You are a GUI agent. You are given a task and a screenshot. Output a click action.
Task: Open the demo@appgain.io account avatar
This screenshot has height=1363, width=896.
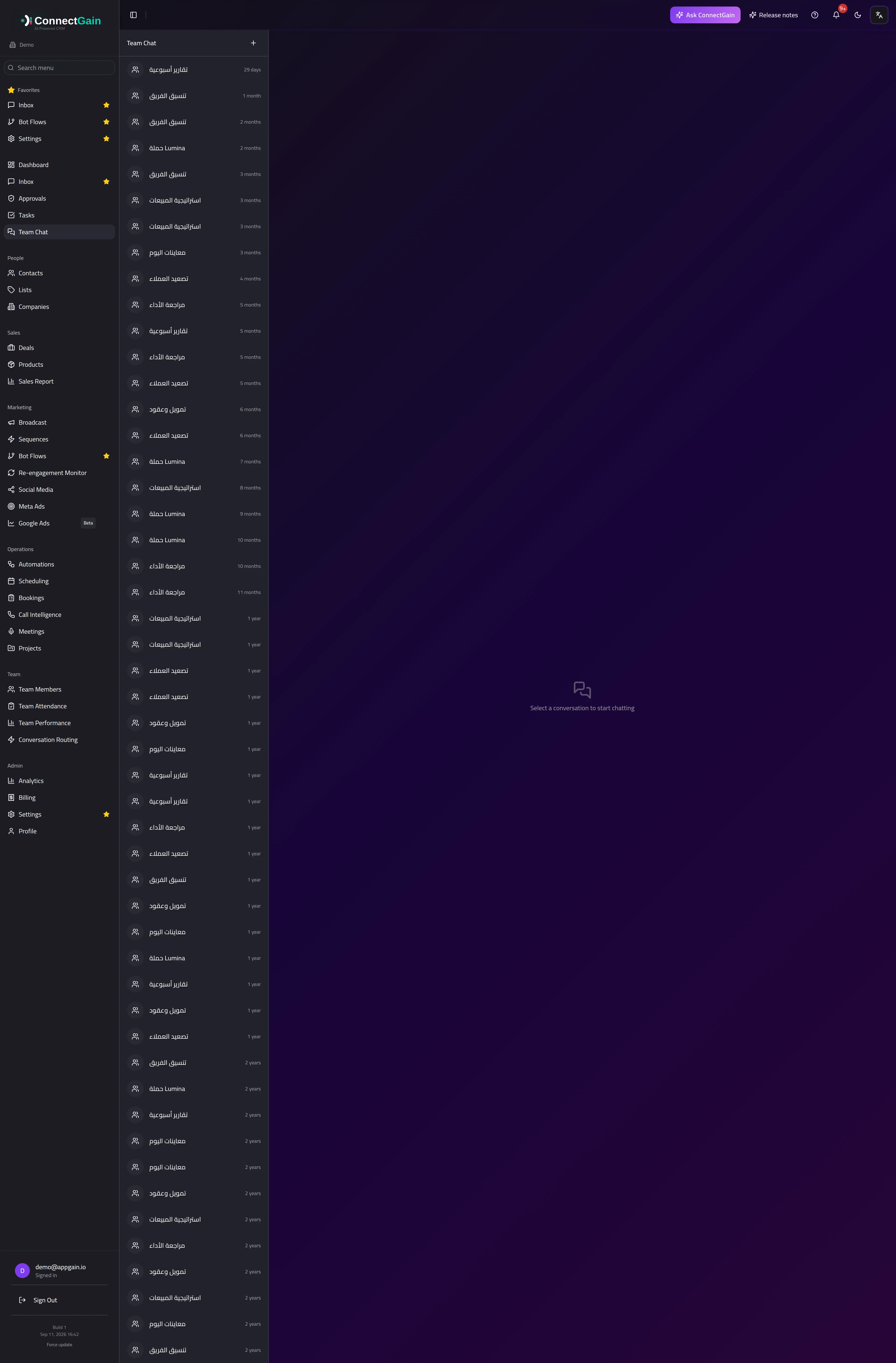click(x=22, y=1271)
